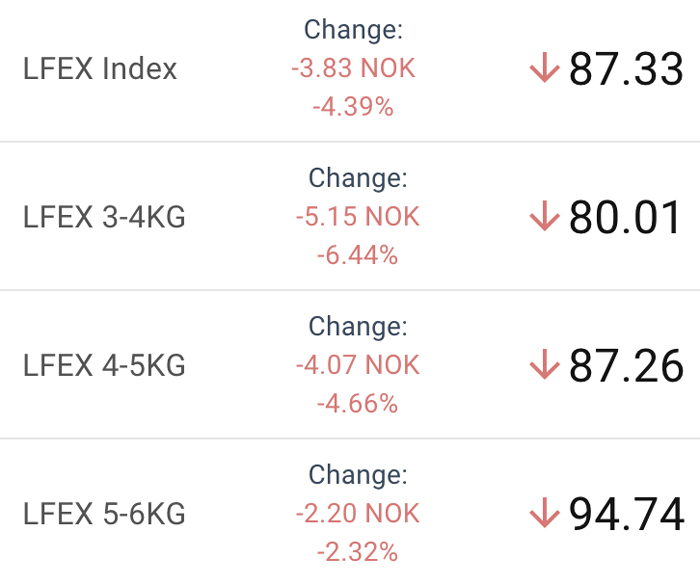Select the LFEX 5-6KG label
This screenshot has width=700, height=585.
click(104, 514)
